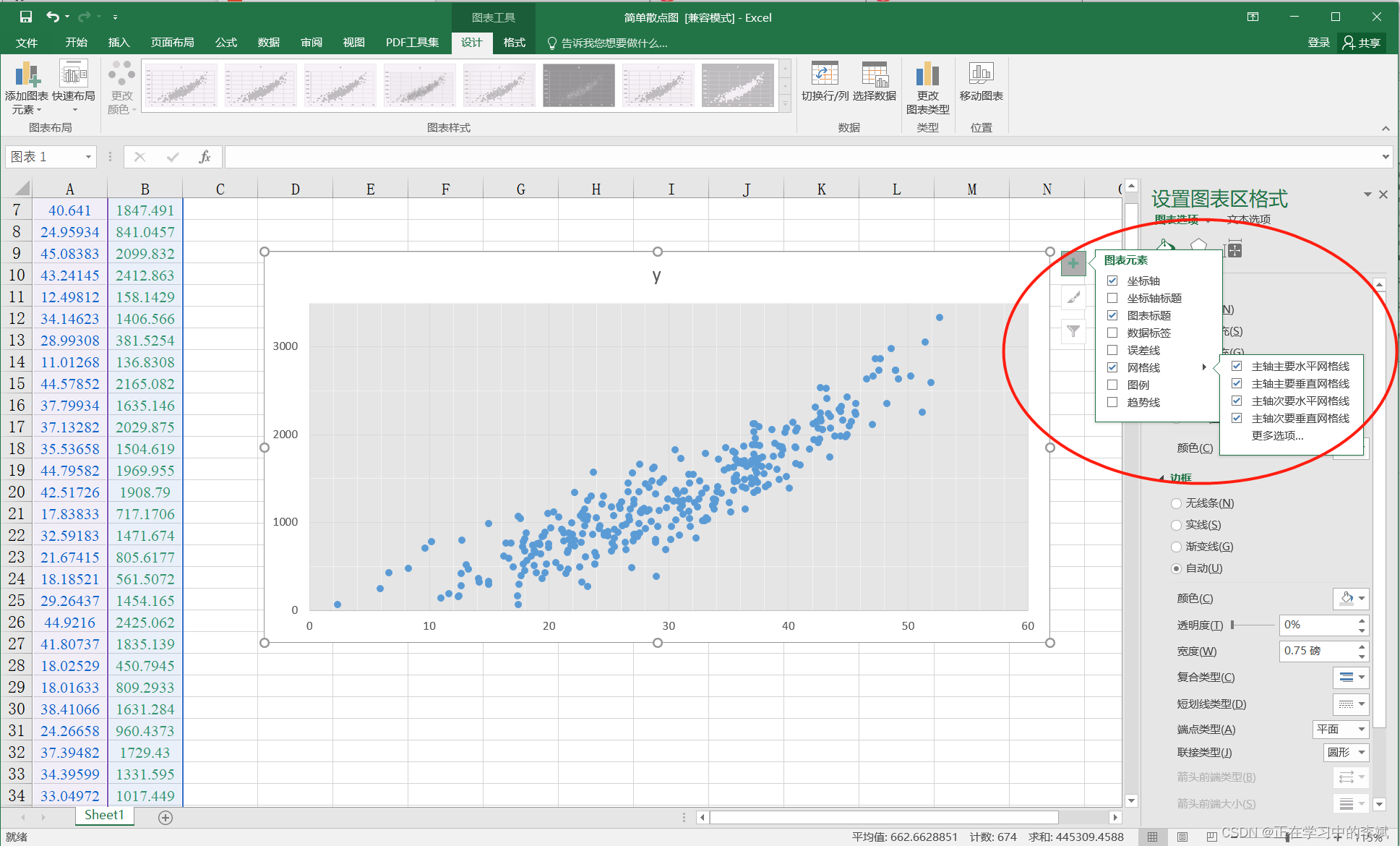Click the insert function fx icon
The image size is (1400, 846).
pyautogui.click(x=205, y=157)
